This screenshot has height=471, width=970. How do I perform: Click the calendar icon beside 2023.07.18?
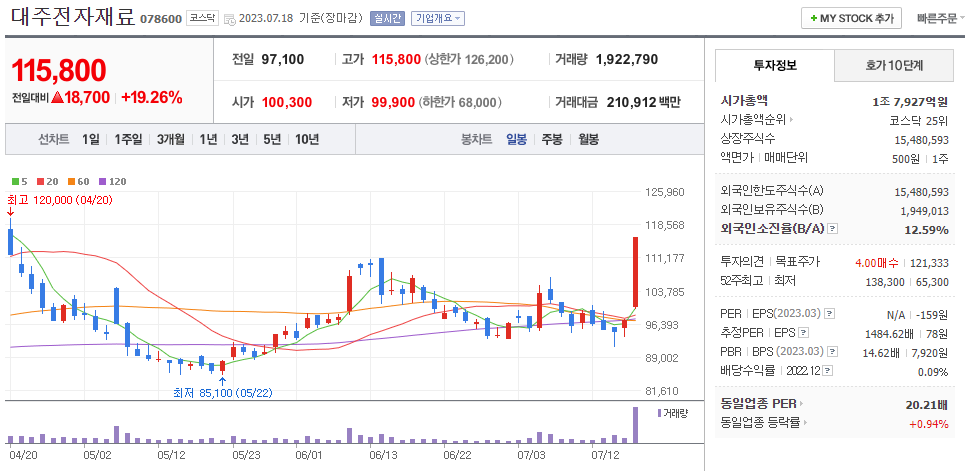click(x=230, y=19)
